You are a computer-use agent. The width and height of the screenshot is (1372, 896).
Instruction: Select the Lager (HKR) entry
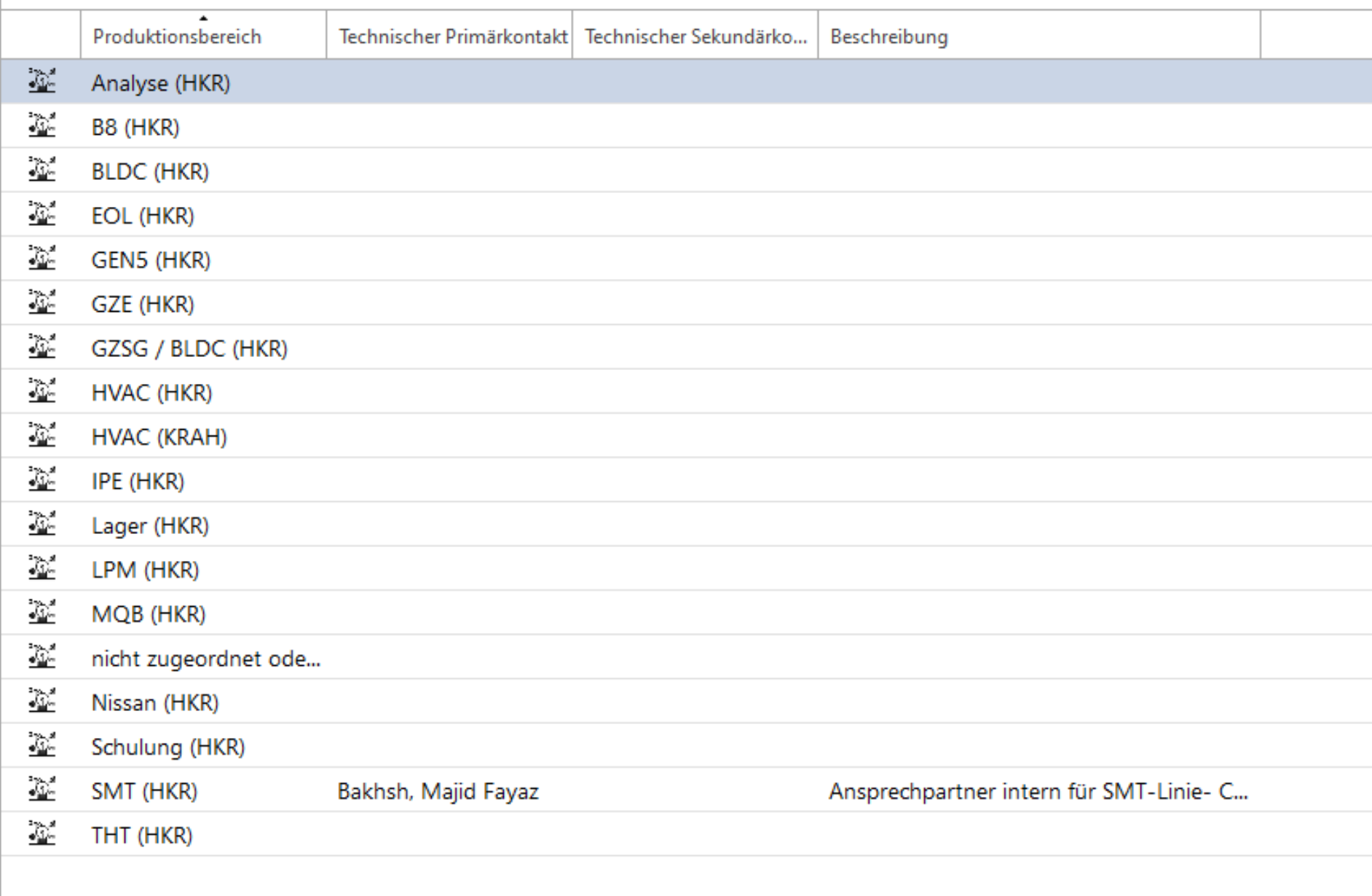point(150,526)
